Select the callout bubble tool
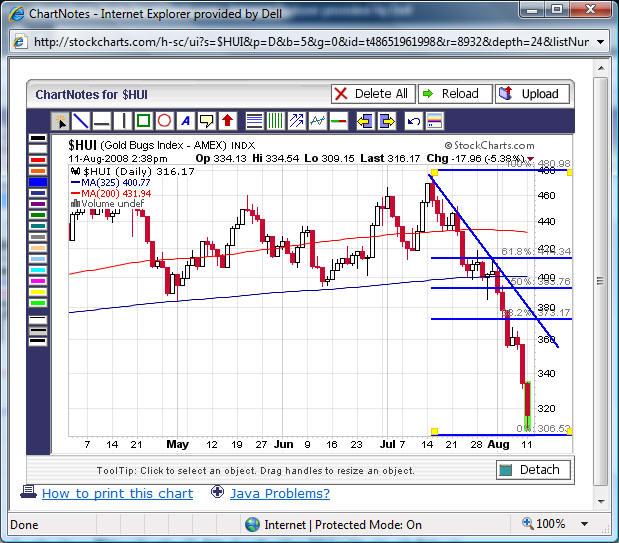This screenshot has width=619, height=543. click(206, 121)
